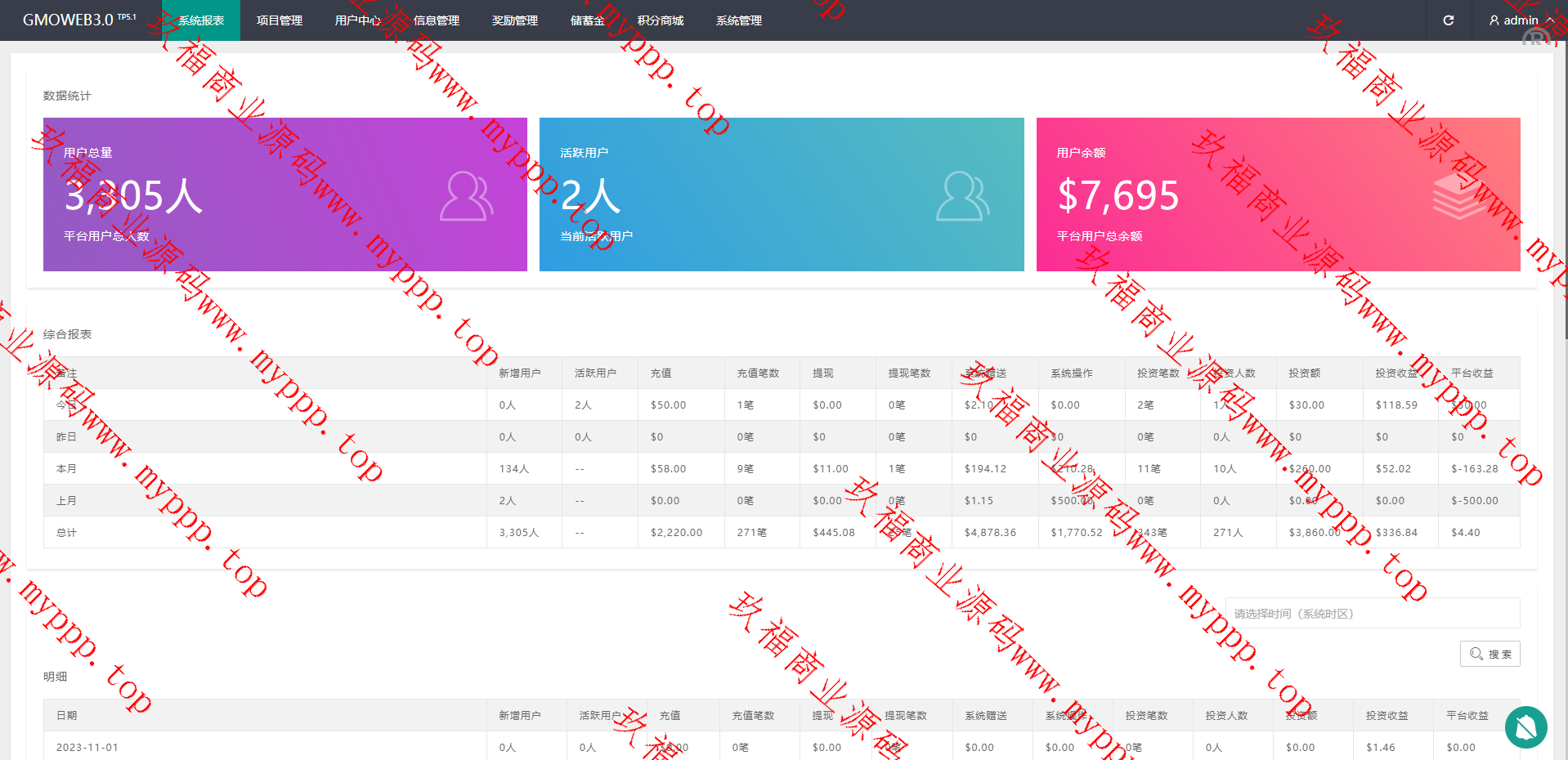
Task: Click the stacked layers icon in 用户余额 card
Action: [1459, 198]
